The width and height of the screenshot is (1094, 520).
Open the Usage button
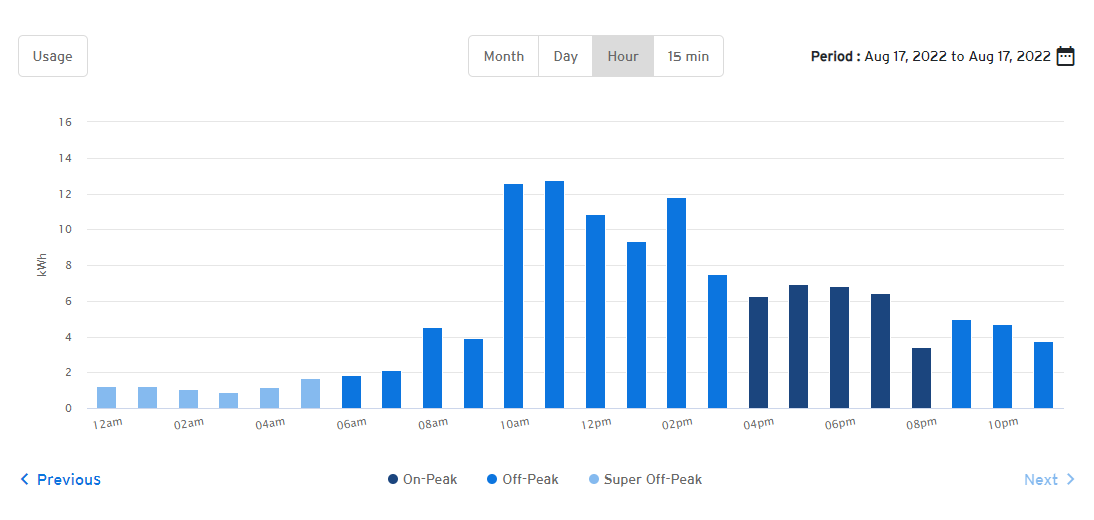pyautogui.click(x=53, y=56)
